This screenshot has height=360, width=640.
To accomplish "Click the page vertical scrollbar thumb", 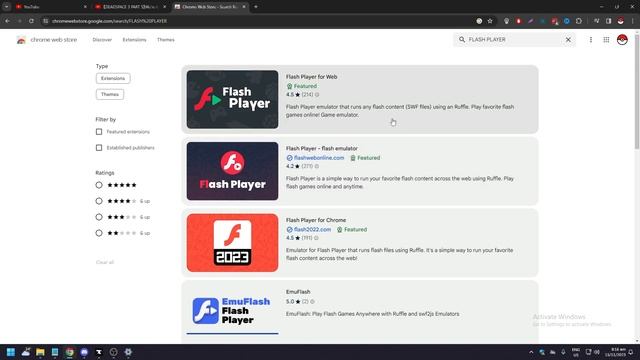I will [637, 92].
